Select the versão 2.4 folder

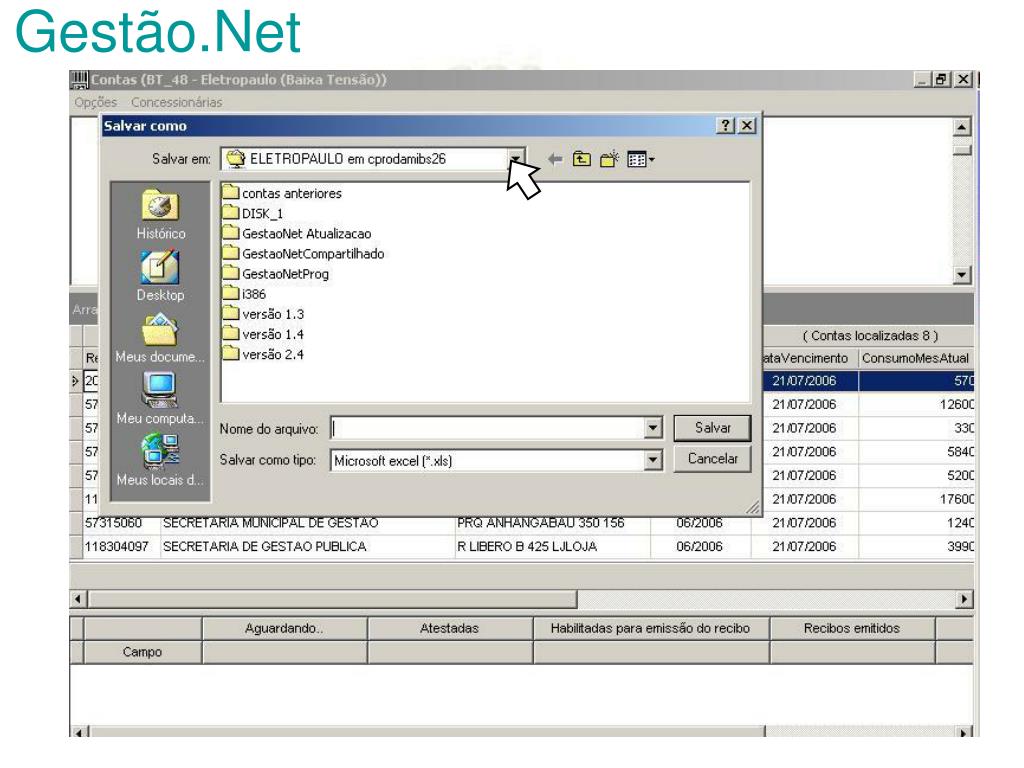pos(263,355)
